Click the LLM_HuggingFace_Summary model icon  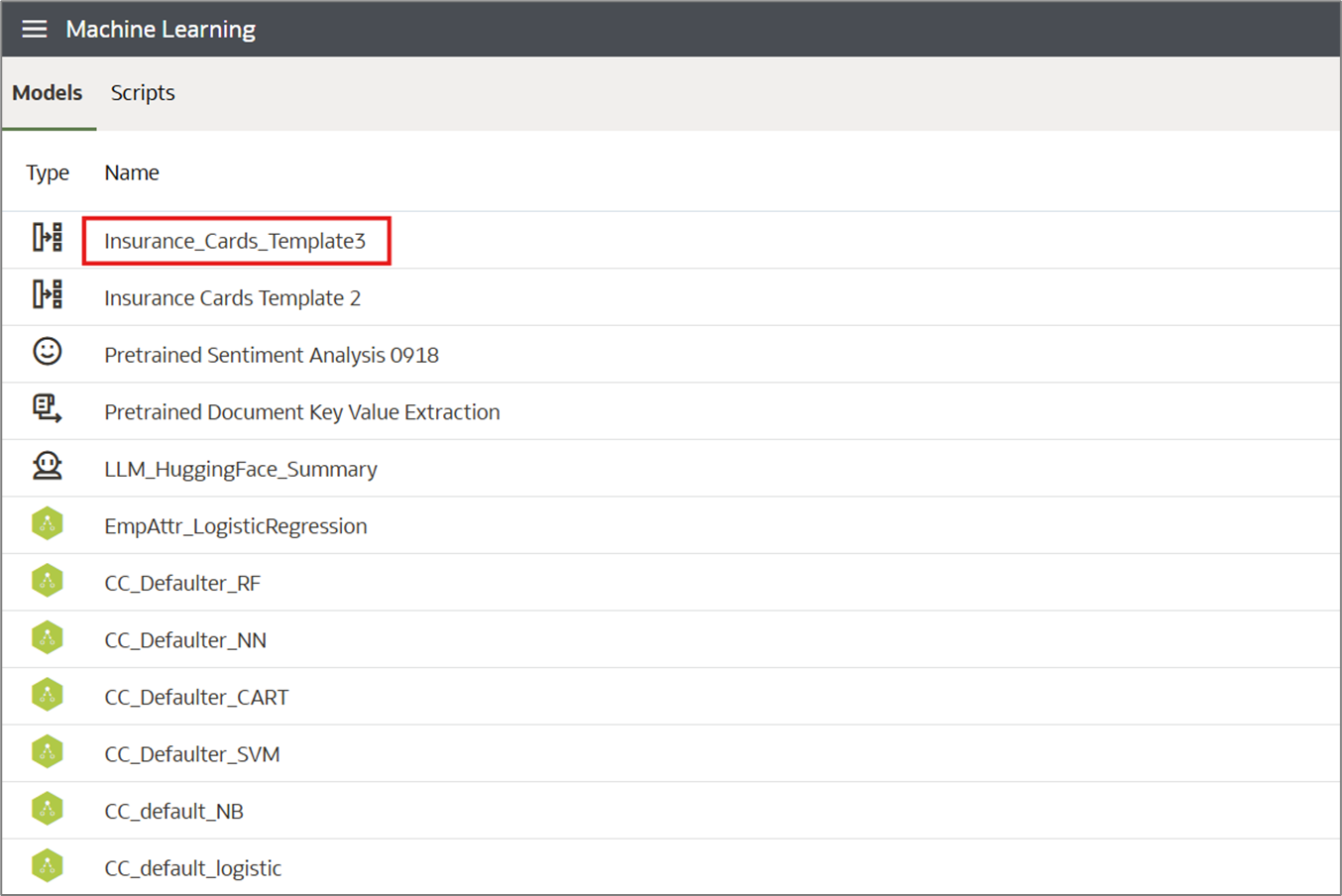[x=47, y=466]
